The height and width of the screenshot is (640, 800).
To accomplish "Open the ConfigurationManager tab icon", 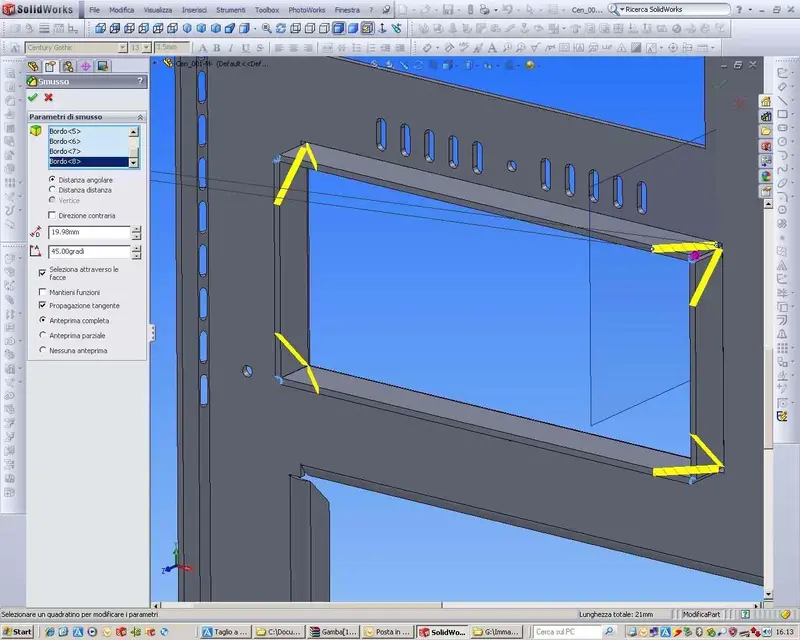I will (x=68, y=66).
